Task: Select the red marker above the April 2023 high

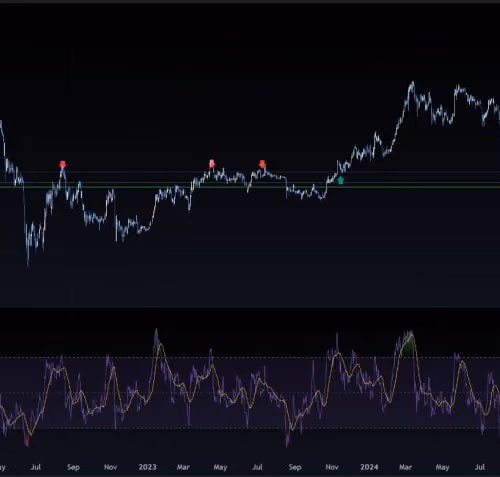Action: tap(212, 164)
